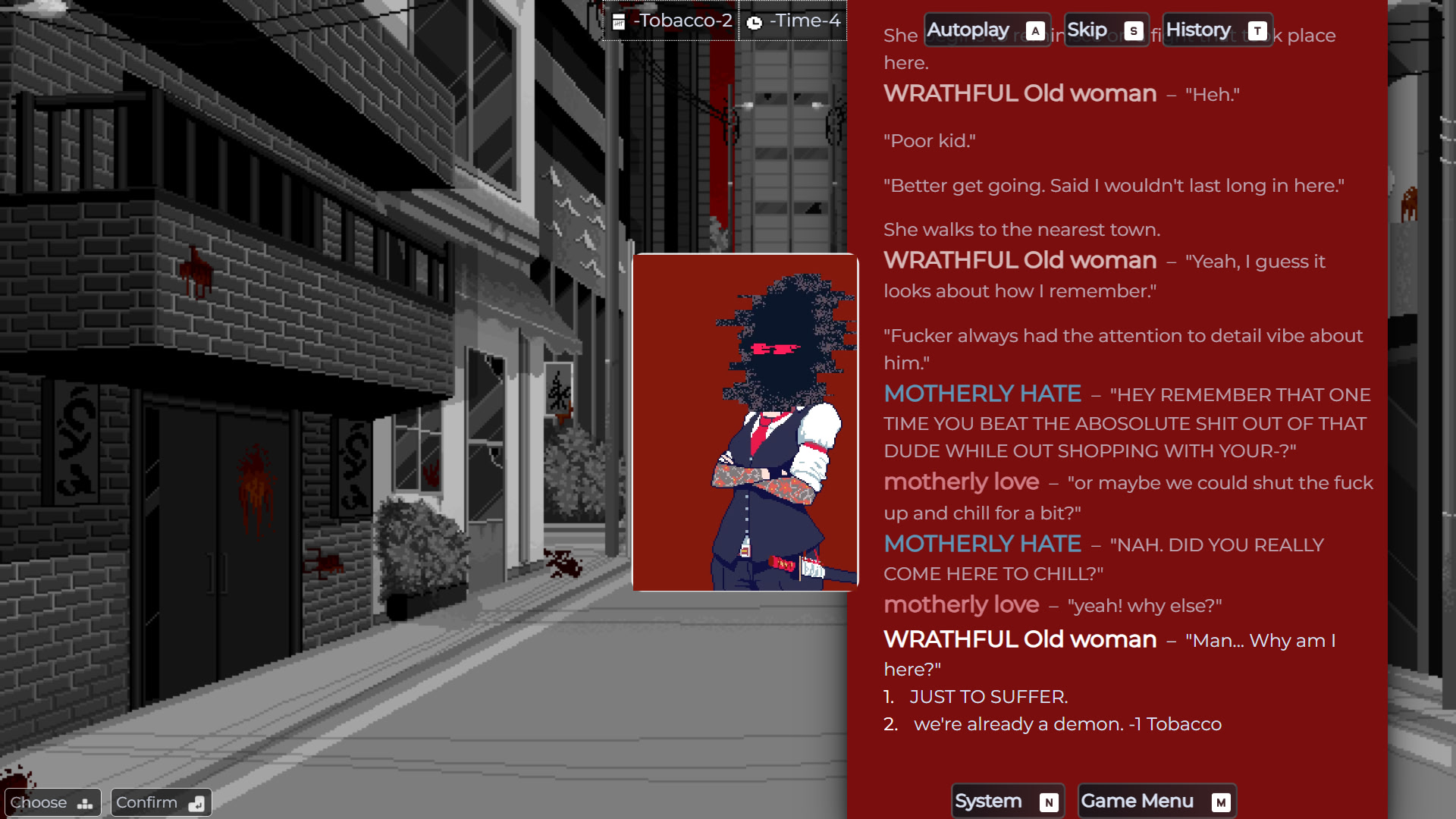Select choice 'JUST TO SUFFER.'
The width and height of the screenshot is (1456, 819).
(988, 697)
